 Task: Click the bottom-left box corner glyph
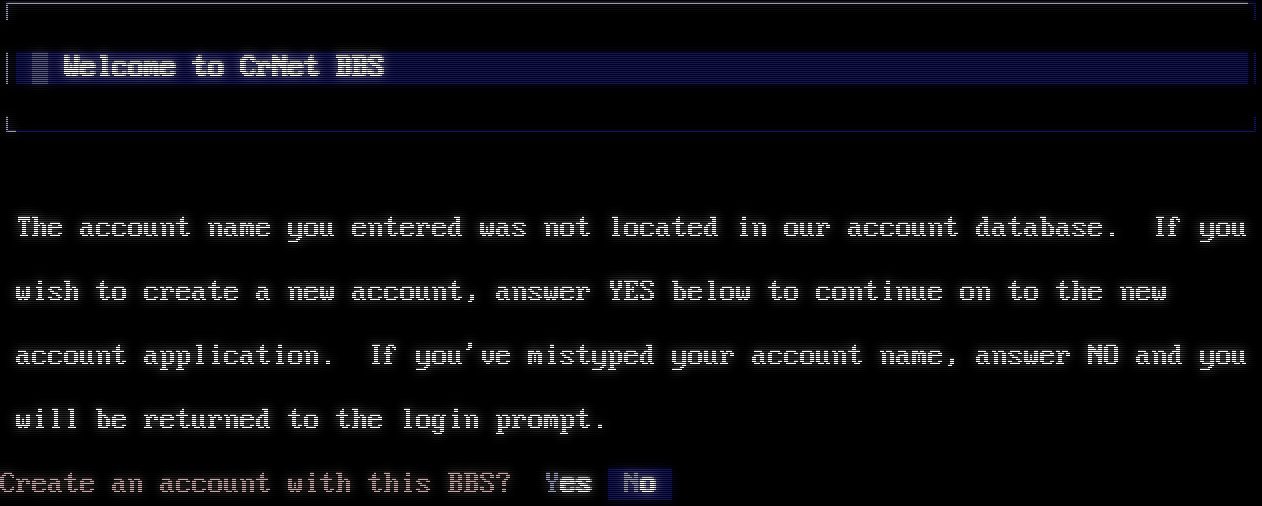11,124
